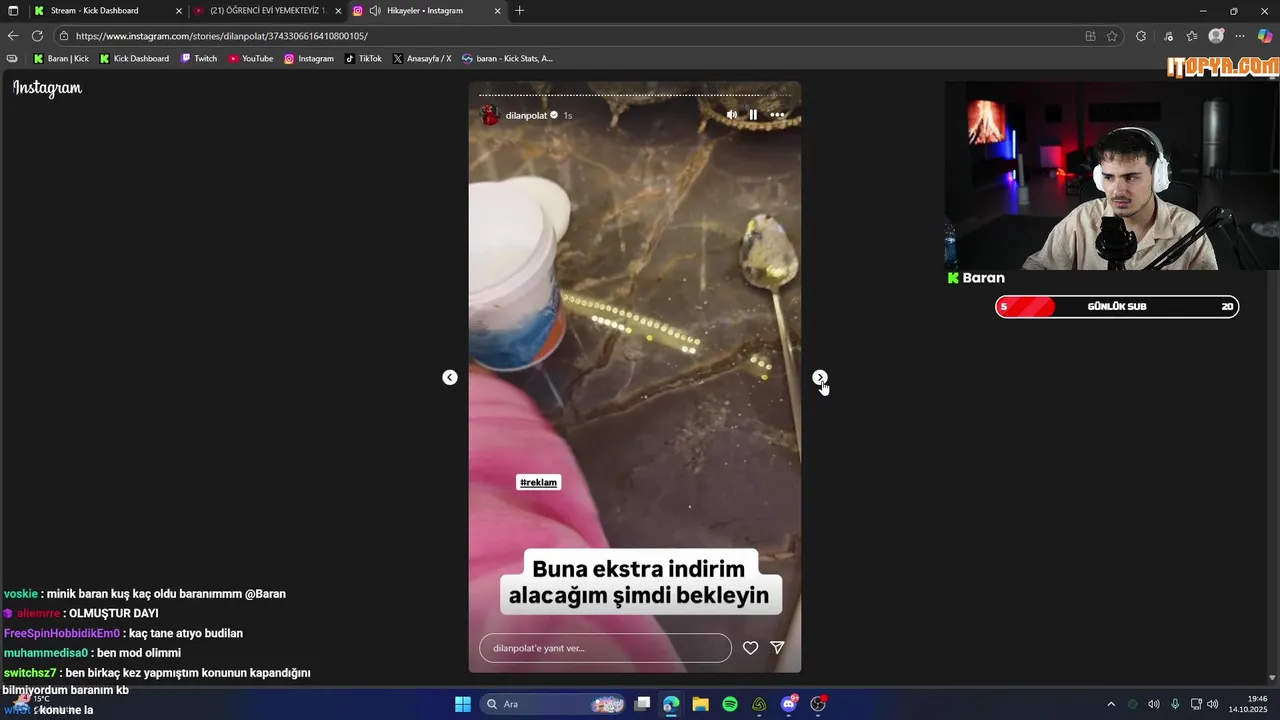Open File Explorer from taskbar

click(x=700, y=704)
